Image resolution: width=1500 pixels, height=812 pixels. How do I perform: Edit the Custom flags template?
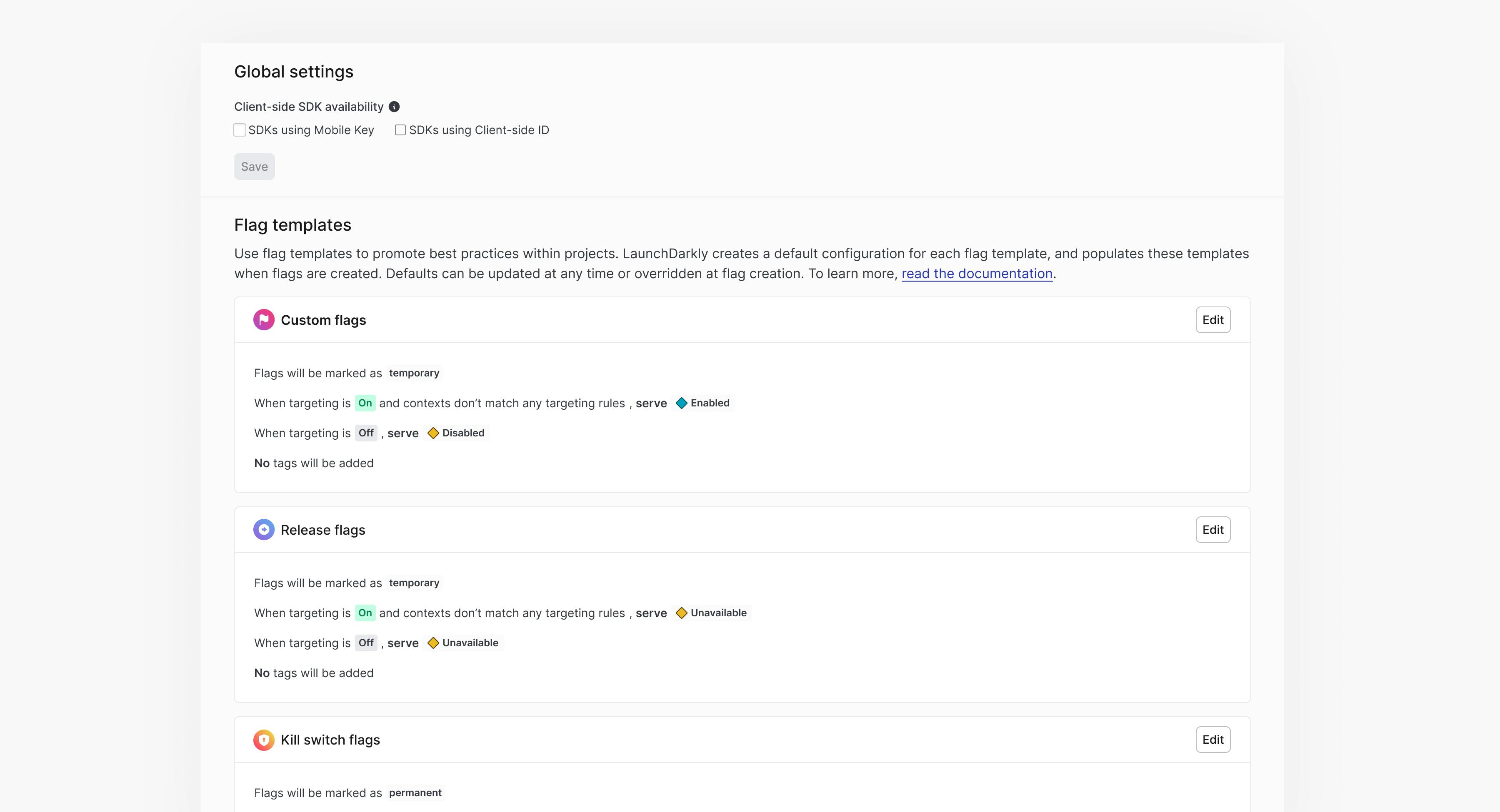click(x=1212, y=320)
